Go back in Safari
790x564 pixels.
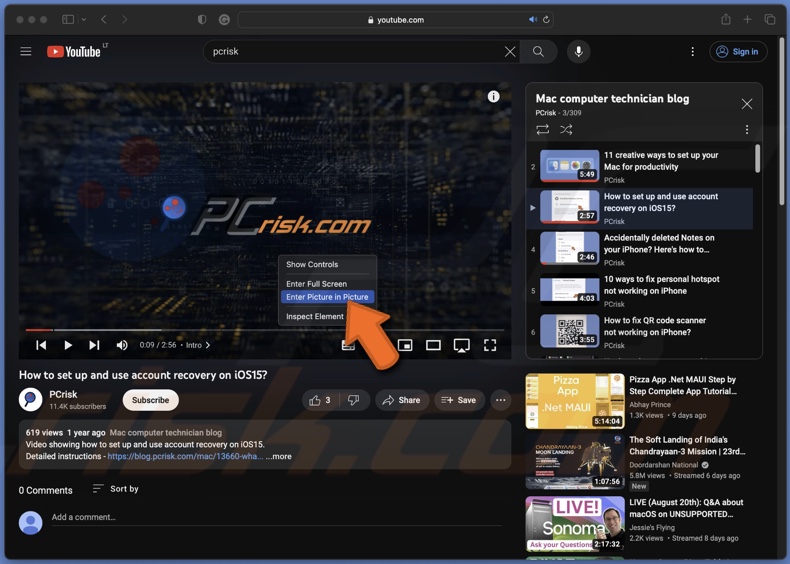pos(104,20)
